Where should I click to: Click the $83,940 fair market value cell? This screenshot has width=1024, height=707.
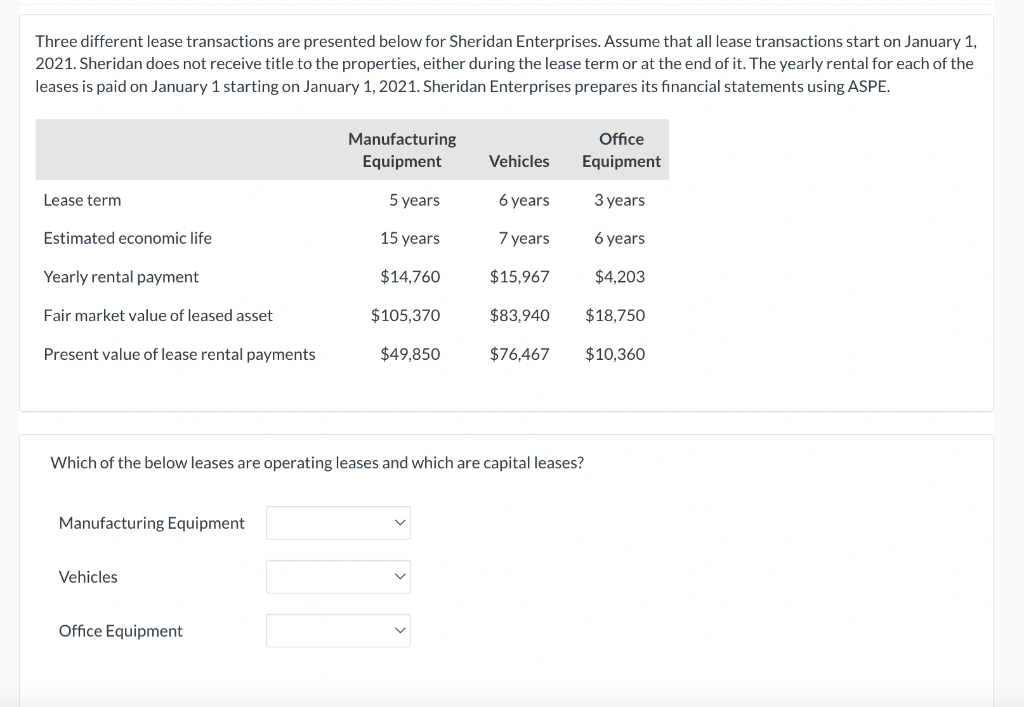519,315
